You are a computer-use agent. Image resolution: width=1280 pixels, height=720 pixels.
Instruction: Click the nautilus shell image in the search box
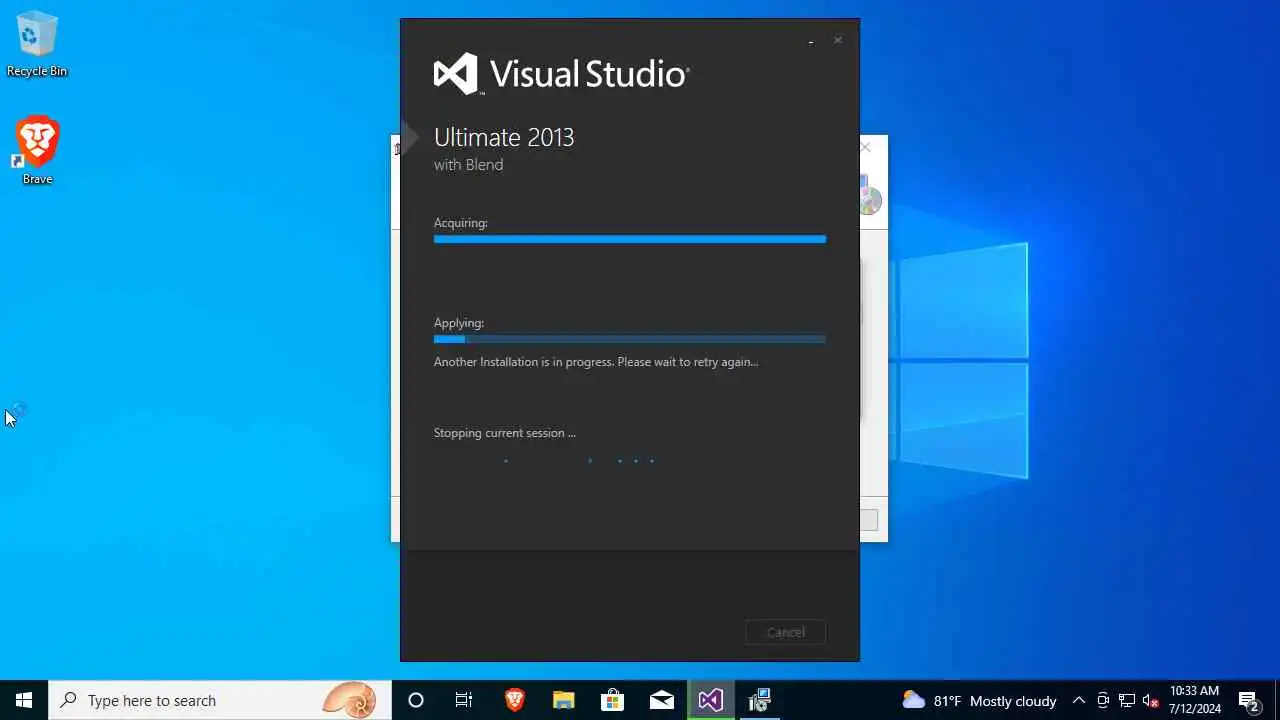click(x=349, y=700)
